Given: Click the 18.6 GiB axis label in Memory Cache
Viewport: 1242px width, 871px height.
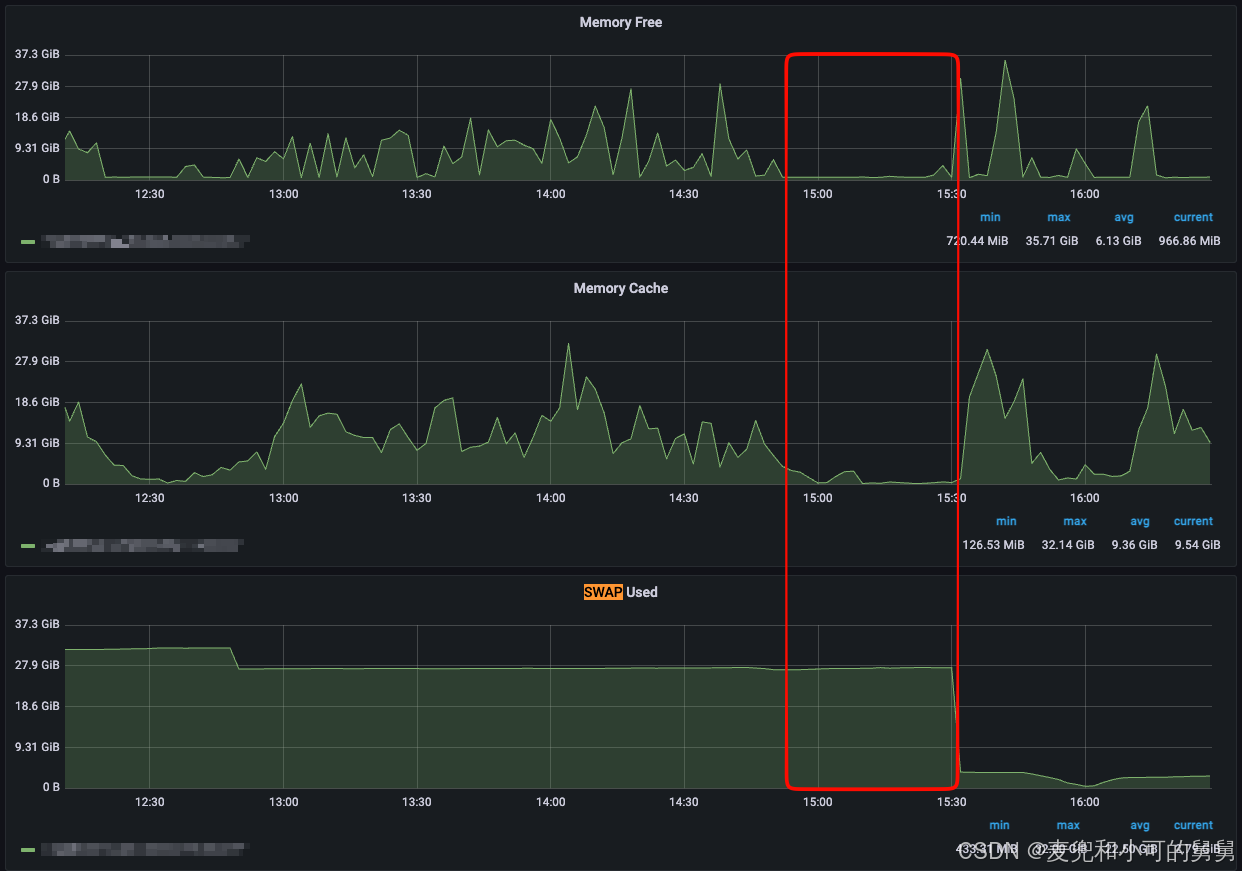Looking at the screenshot, I should point(37,402).
